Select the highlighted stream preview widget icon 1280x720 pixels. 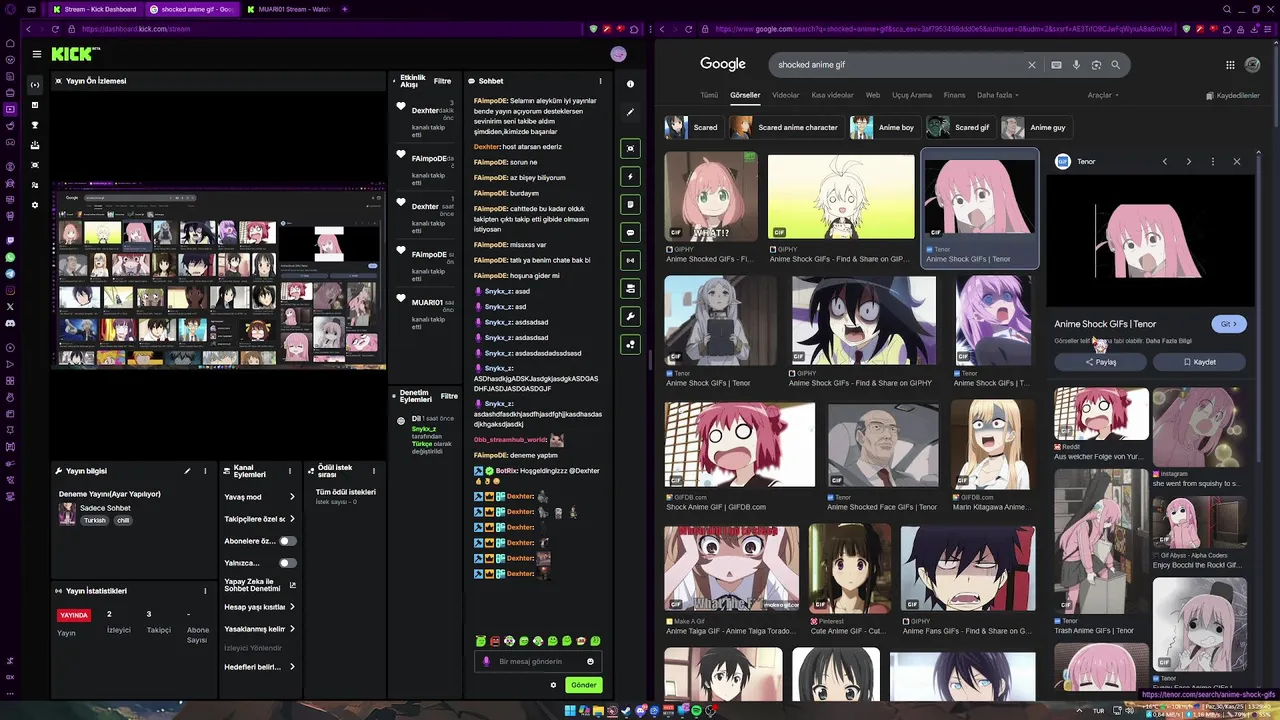pos(630,148)
